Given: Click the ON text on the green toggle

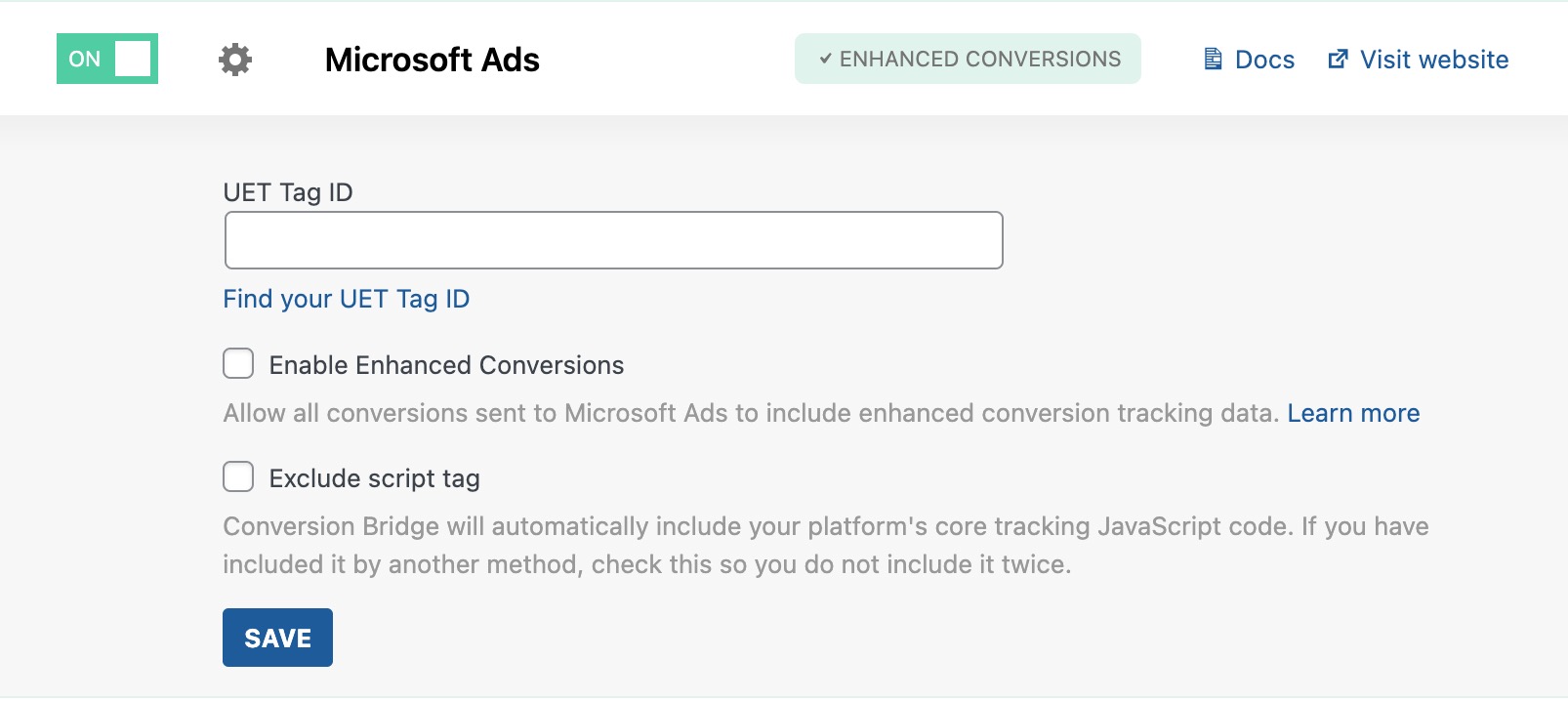Looking at the screenshot, I should [83, 59].
